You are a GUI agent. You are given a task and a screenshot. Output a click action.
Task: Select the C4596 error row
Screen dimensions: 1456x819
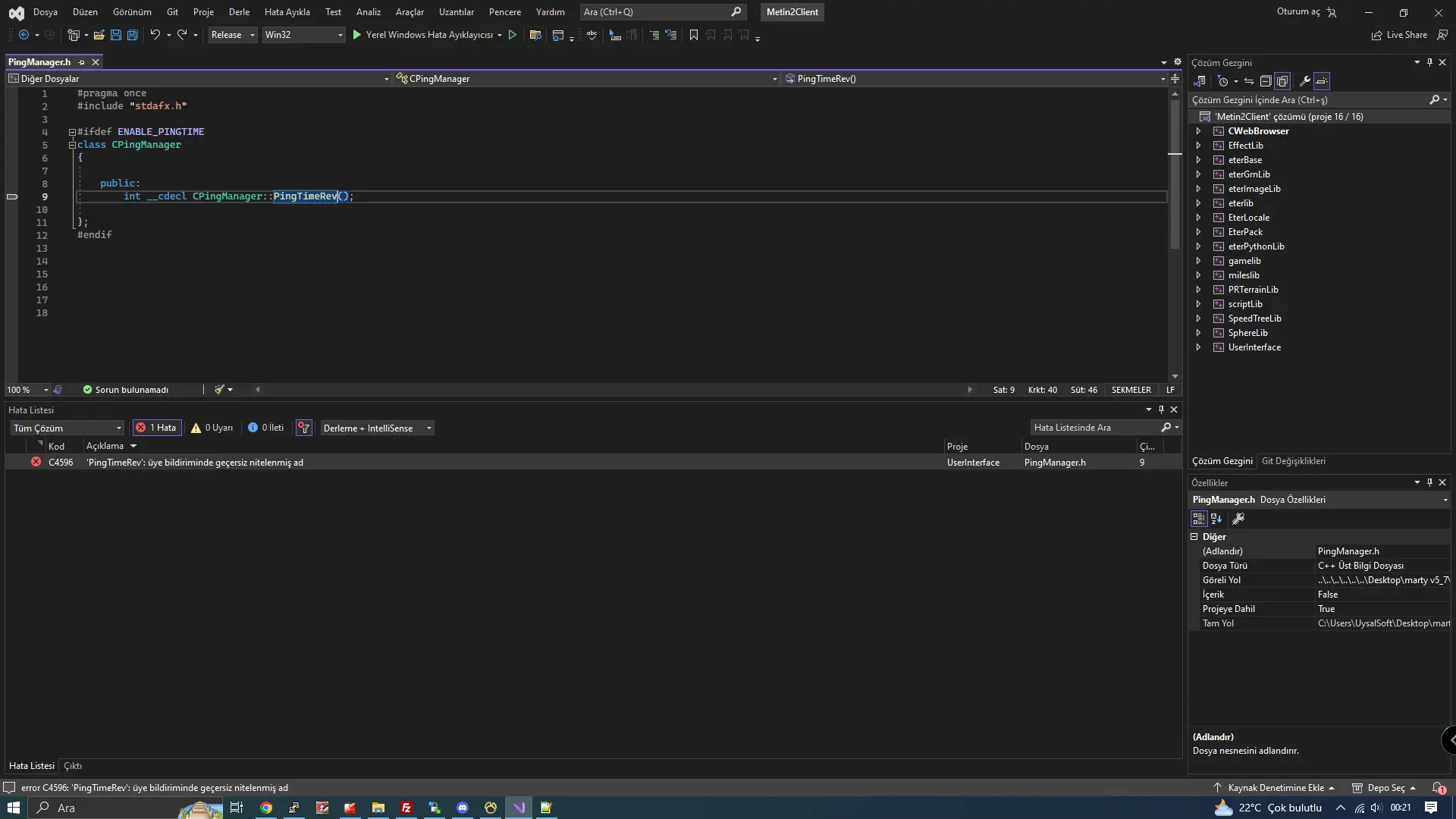click(593, 463)
